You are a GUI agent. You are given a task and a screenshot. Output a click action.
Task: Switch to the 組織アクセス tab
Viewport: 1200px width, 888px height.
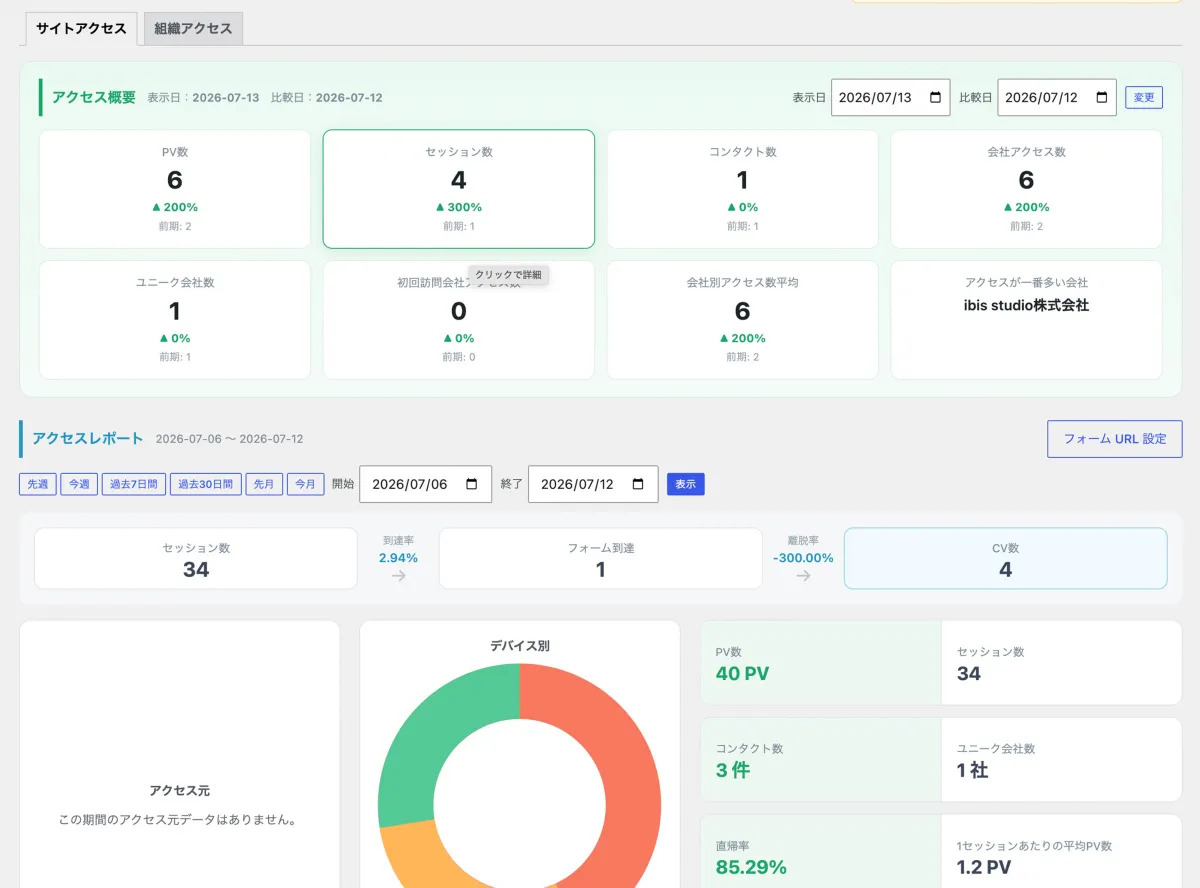pyautogui.click(x=193, y=29)
